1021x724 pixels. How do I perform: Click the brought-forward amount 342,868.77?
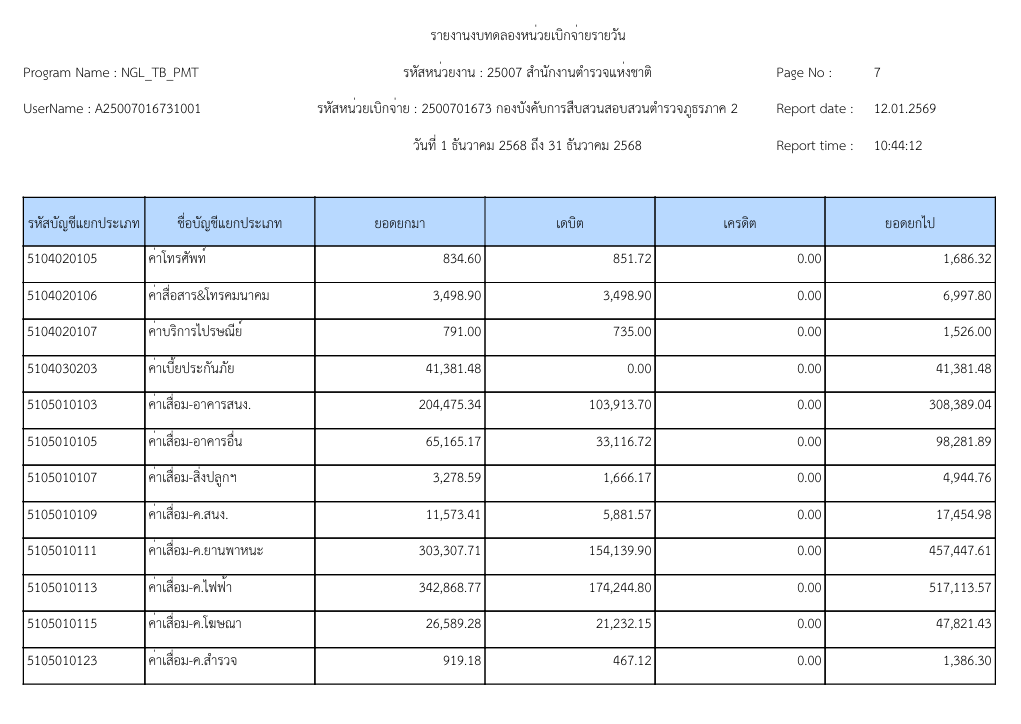point(450,588)
